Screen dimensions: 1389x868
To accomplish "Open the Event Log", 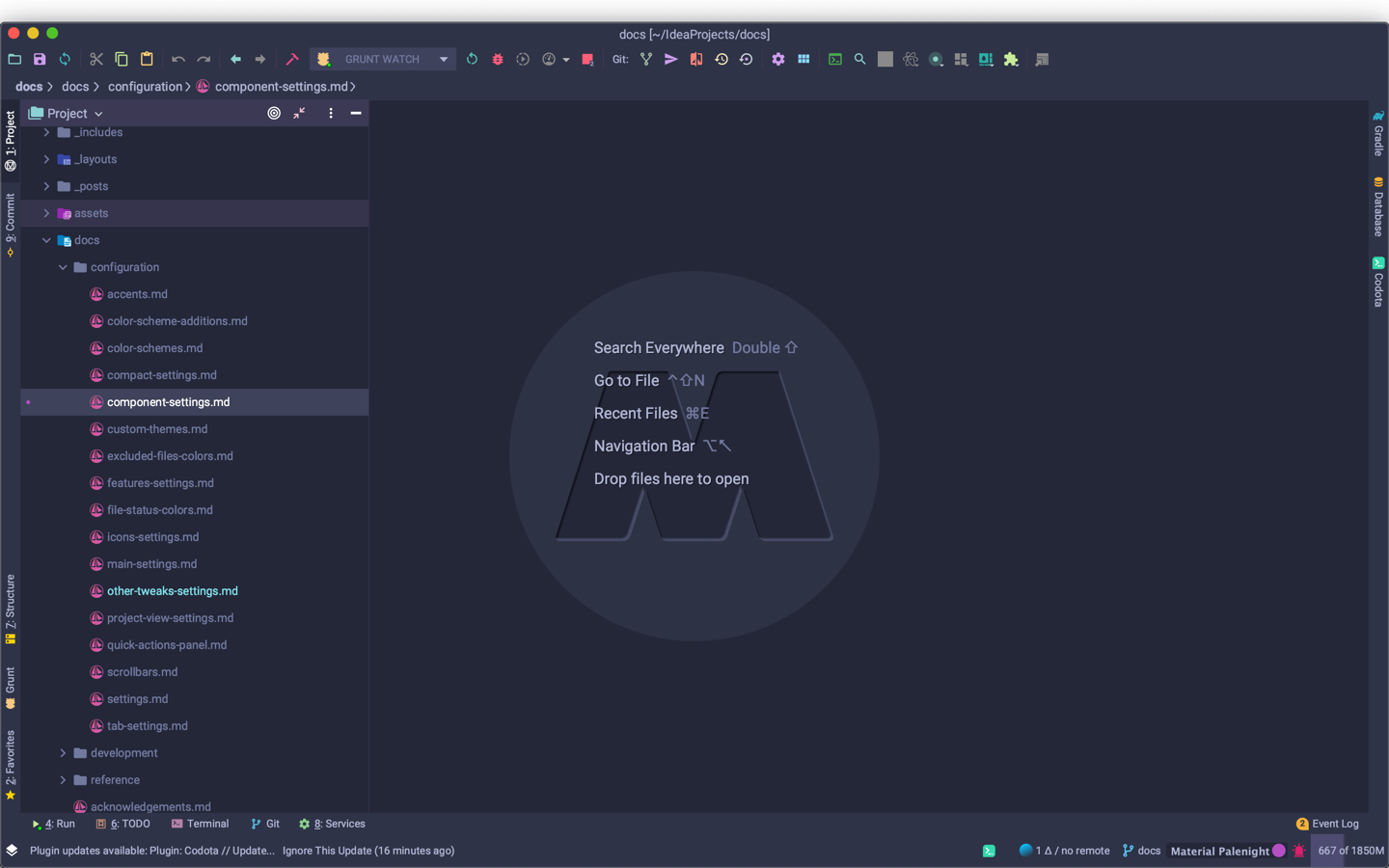I will 1335,824.
